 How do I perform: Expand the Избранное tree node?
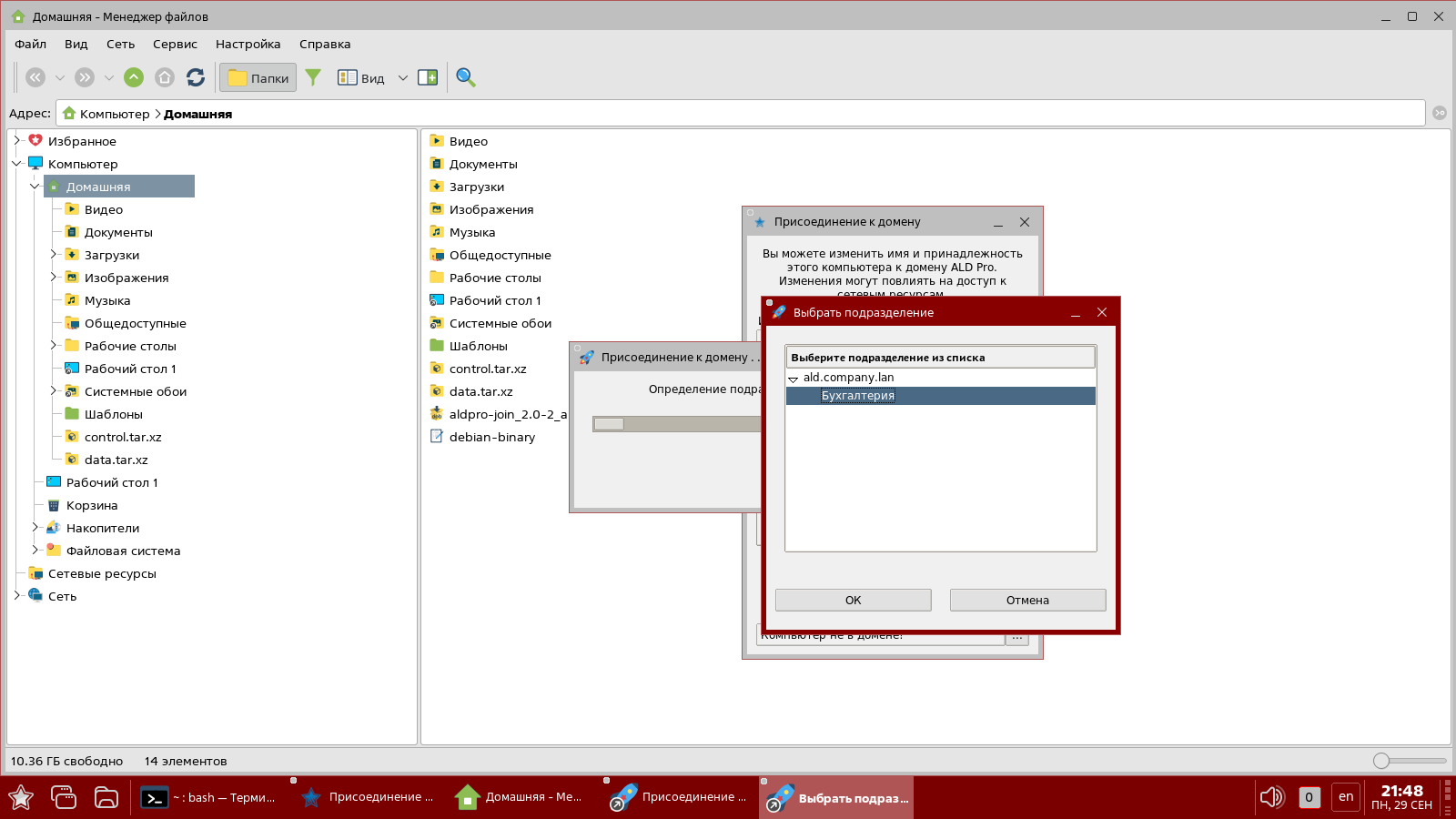pos(16,141)
